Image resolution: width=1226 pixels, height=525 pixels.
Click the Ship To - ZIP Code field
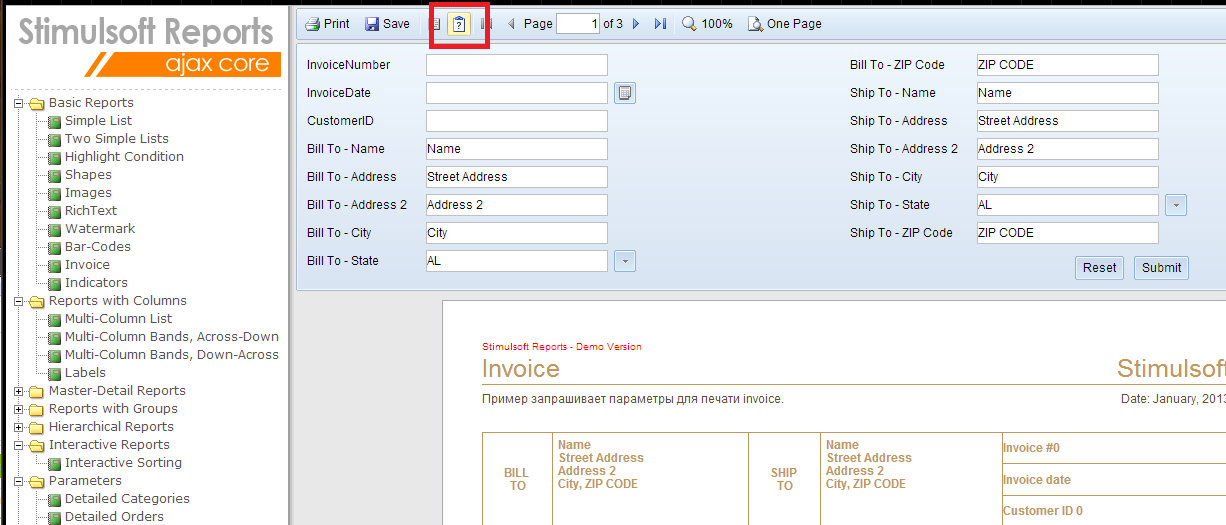(1068, 233)
